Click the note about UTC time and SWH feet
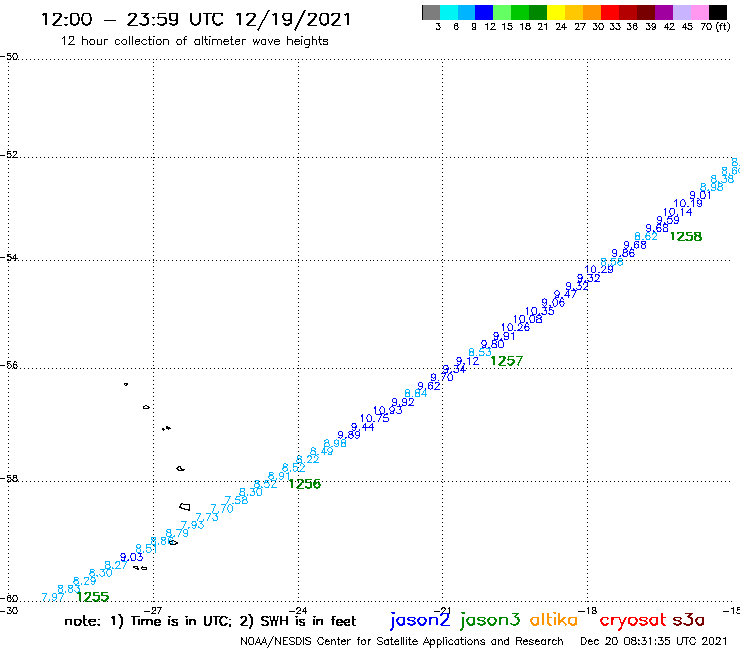Viewport: 740px width, 650px height. click(x=210, y=621)
